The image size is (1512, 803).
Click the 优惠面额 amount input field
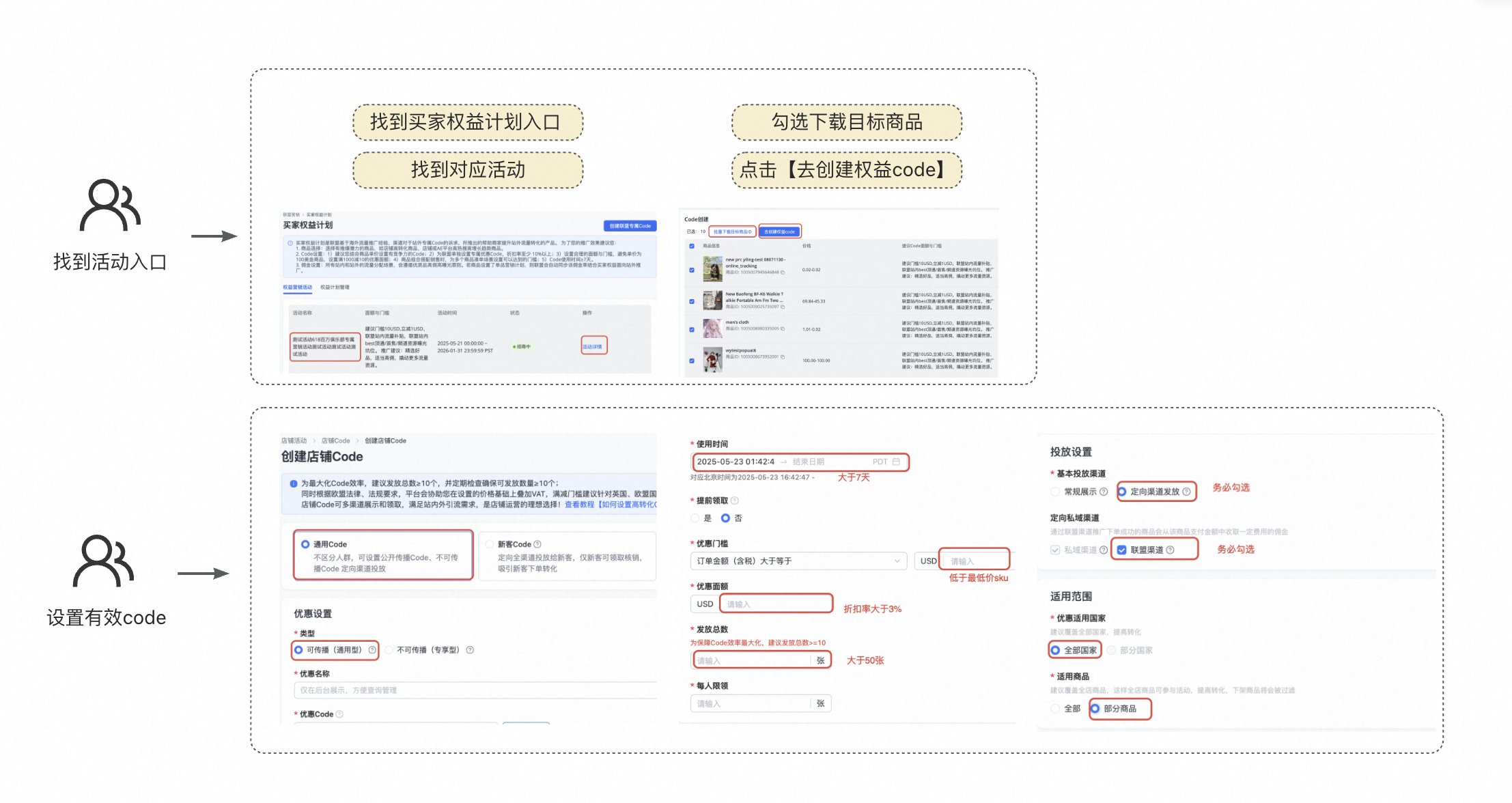click(776, 604)
